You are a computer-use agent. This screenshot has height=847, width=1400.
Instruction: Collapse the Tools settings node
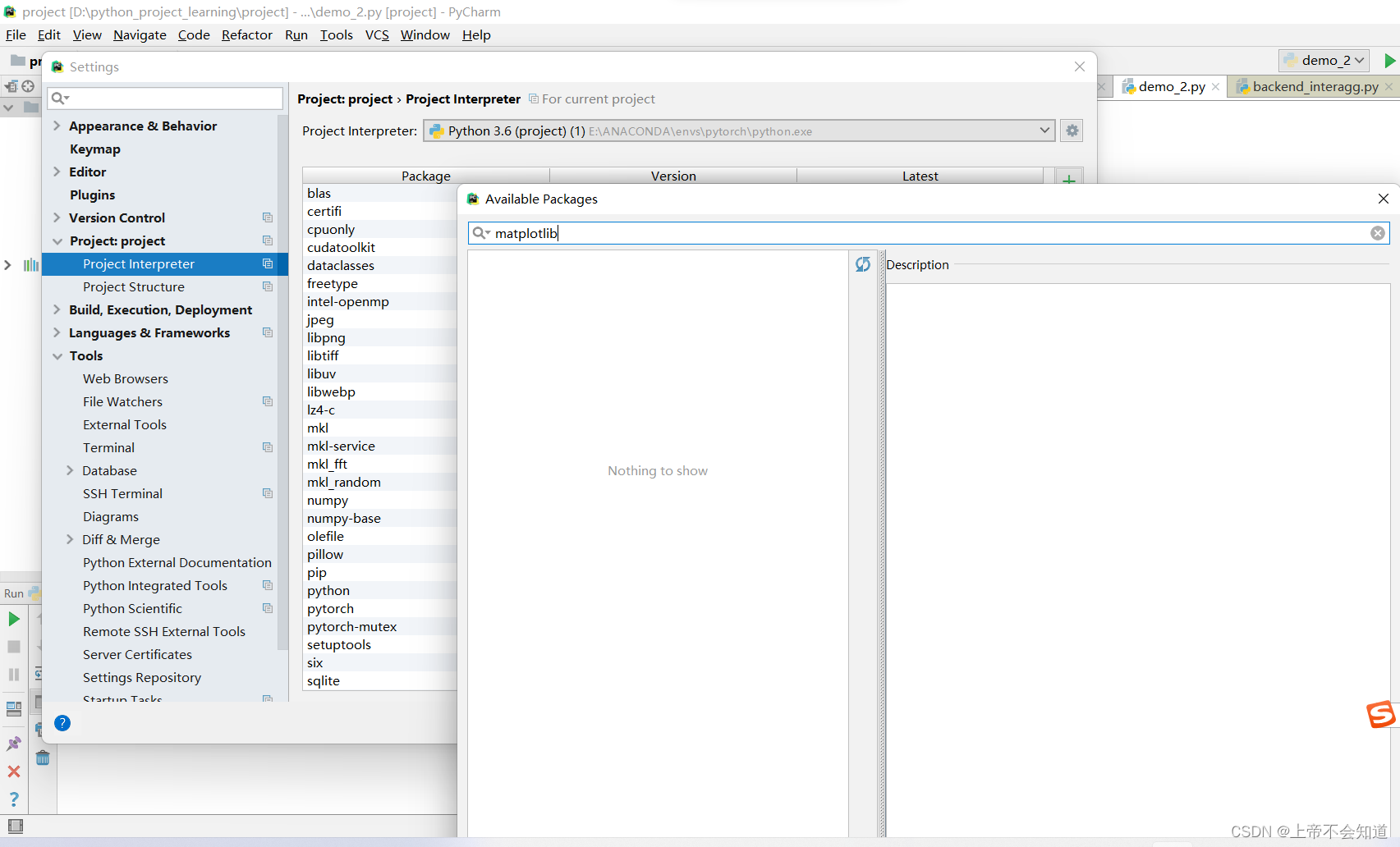tap(57, 356)
